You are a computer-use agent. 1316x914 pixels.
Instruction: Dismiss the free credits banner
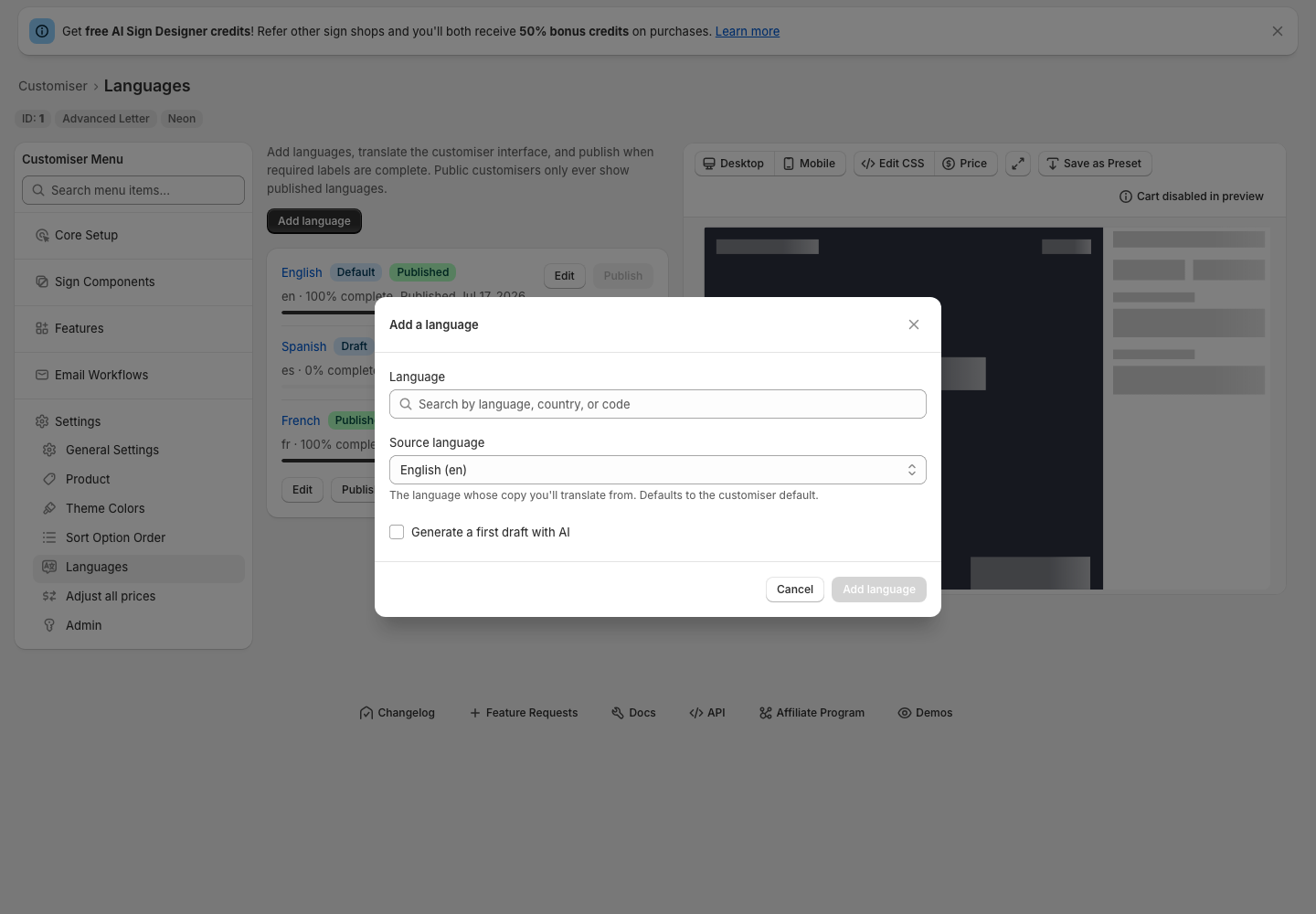1278,31
